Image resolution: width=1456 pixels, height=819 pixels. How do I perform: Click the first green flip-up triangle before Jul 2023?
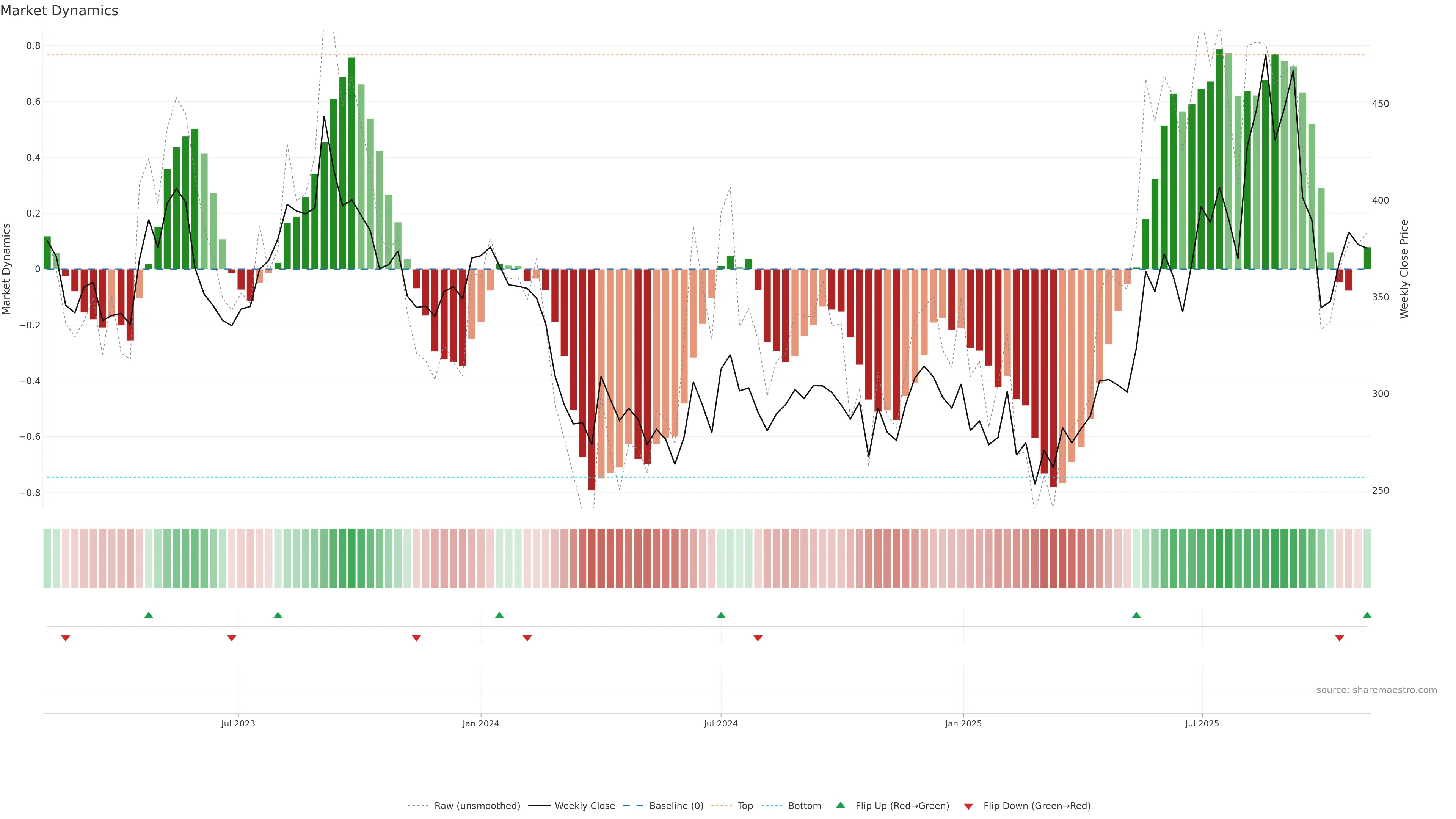click(149, 615)
